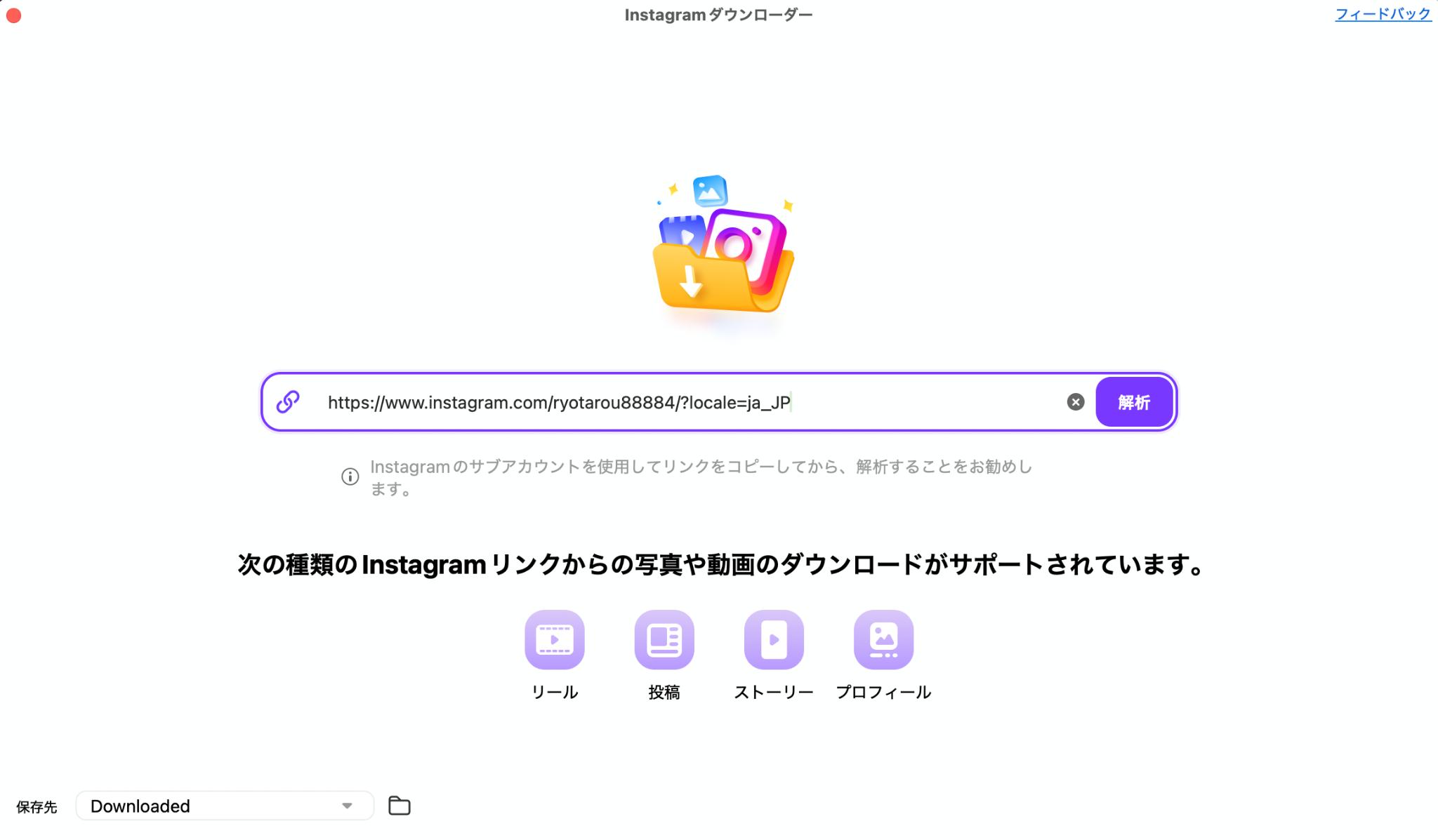
Task: Toggle the リール reel type option
Action: click(x=554, y=639)
